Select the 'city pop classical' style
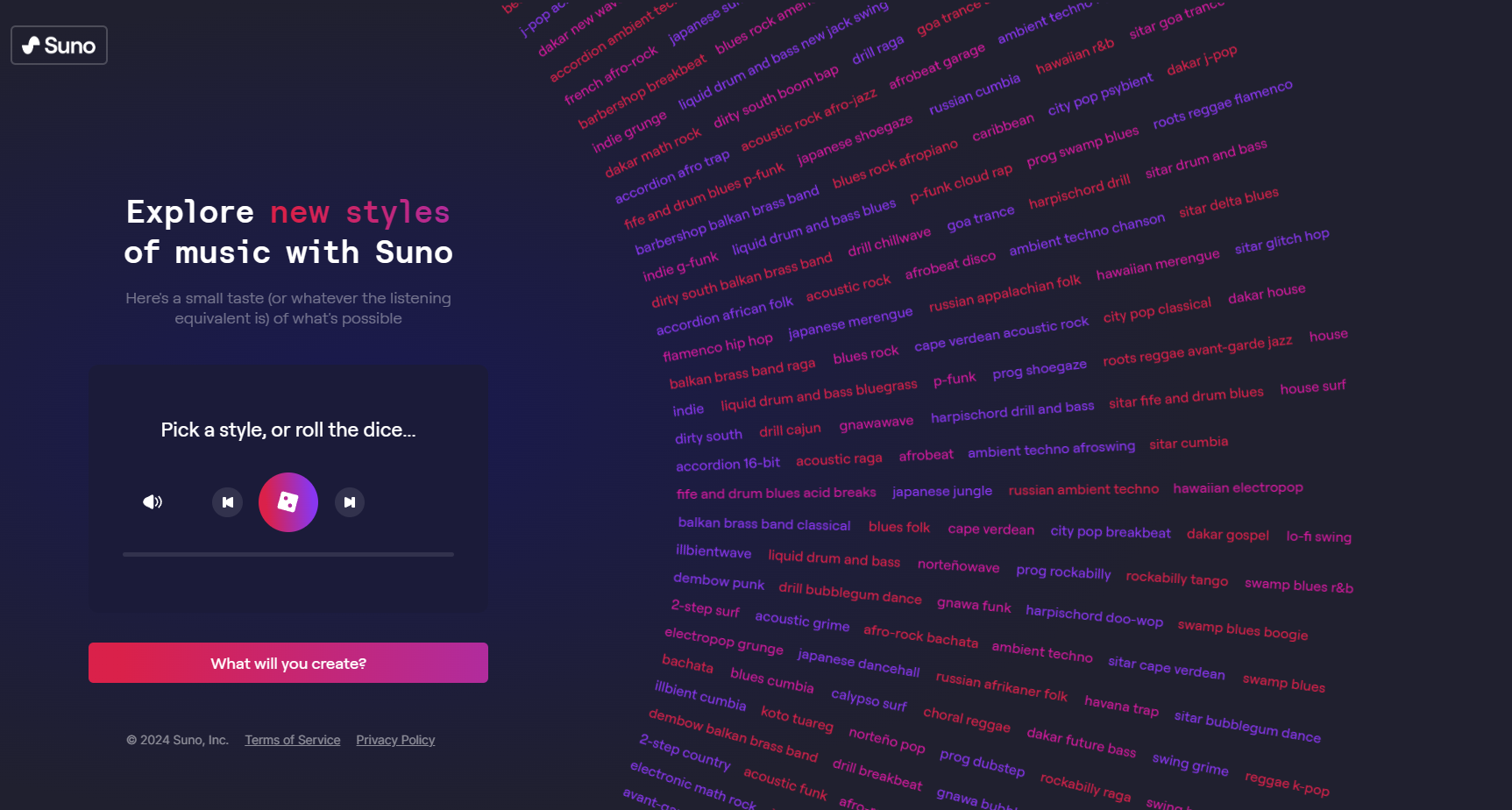This screenshot has width=1512, height=810. 1157,310
